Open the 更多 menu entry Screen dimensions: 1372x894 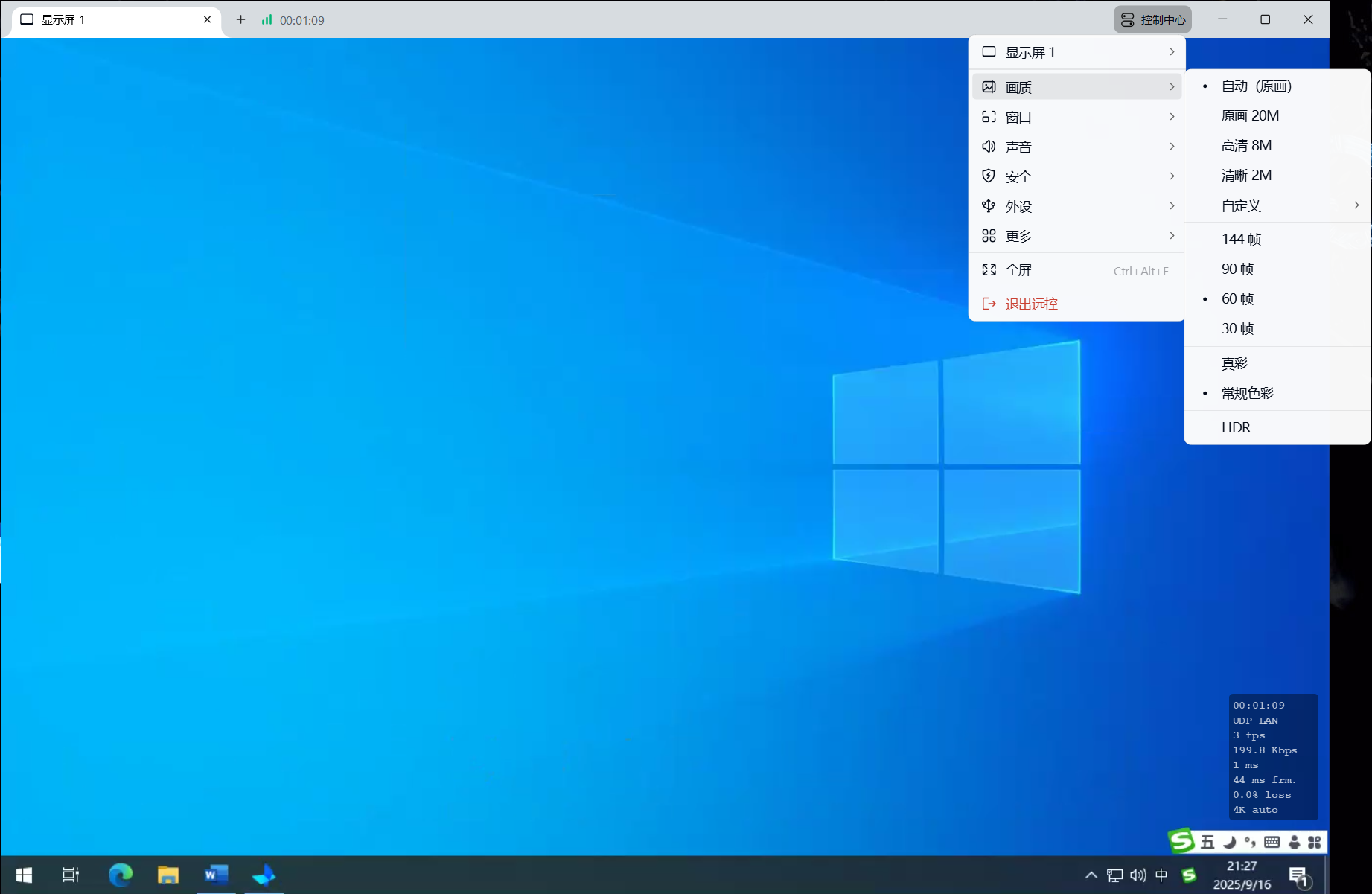point(1076,236)
